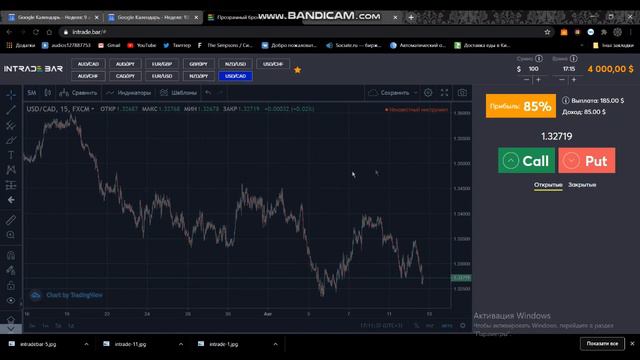Toggle stay in drawing mode lock-pencil icon
The width and height of the screenshot is (640, 360).
[x=11, y=270]
